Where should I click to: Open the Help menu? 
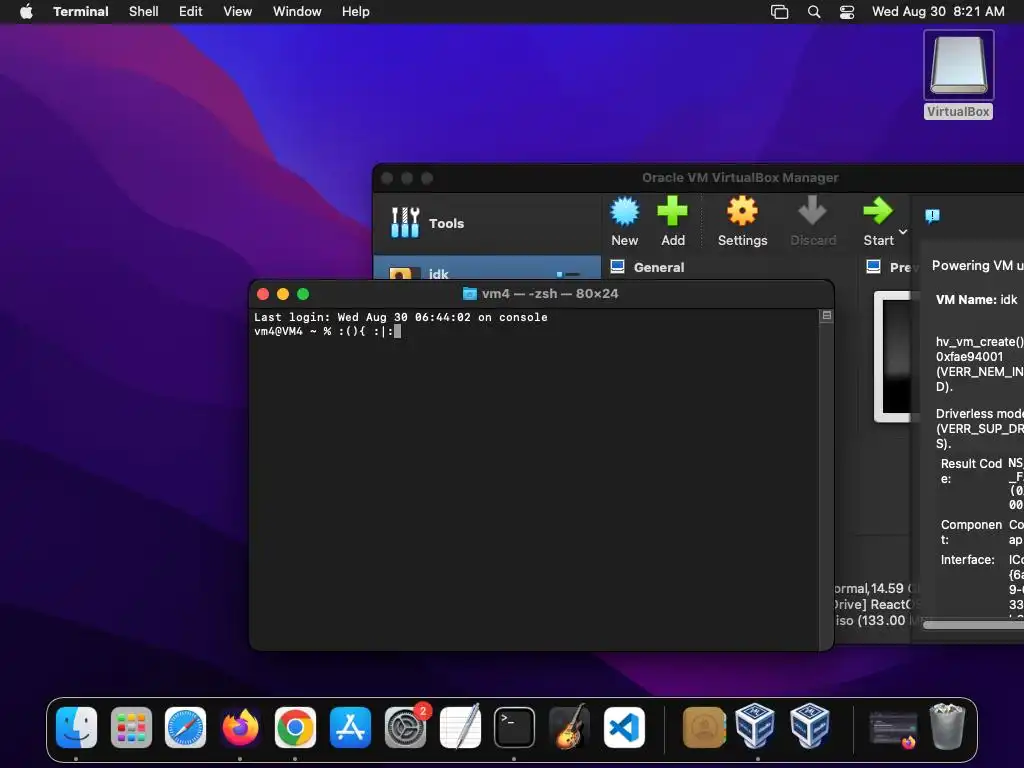click(355, 11)
